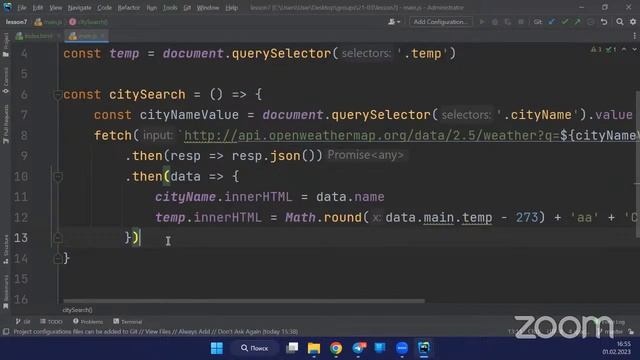Open the Navigate menu

point(79,8)
